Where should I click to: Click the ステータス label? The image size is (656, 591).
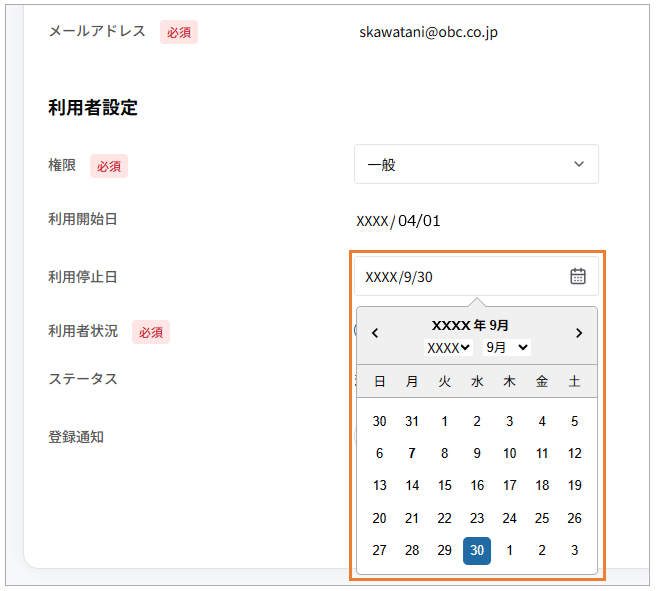point(83,379)
